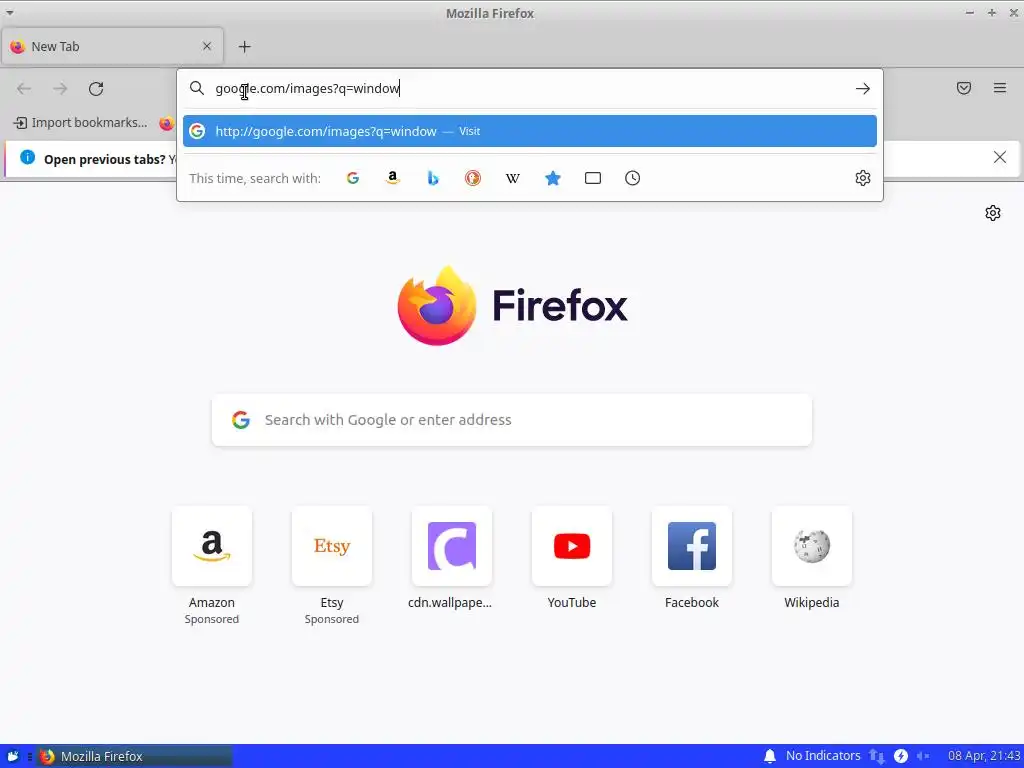Reload the current page
This screenshot has height=768, width=1024.
tap(96, 89)
